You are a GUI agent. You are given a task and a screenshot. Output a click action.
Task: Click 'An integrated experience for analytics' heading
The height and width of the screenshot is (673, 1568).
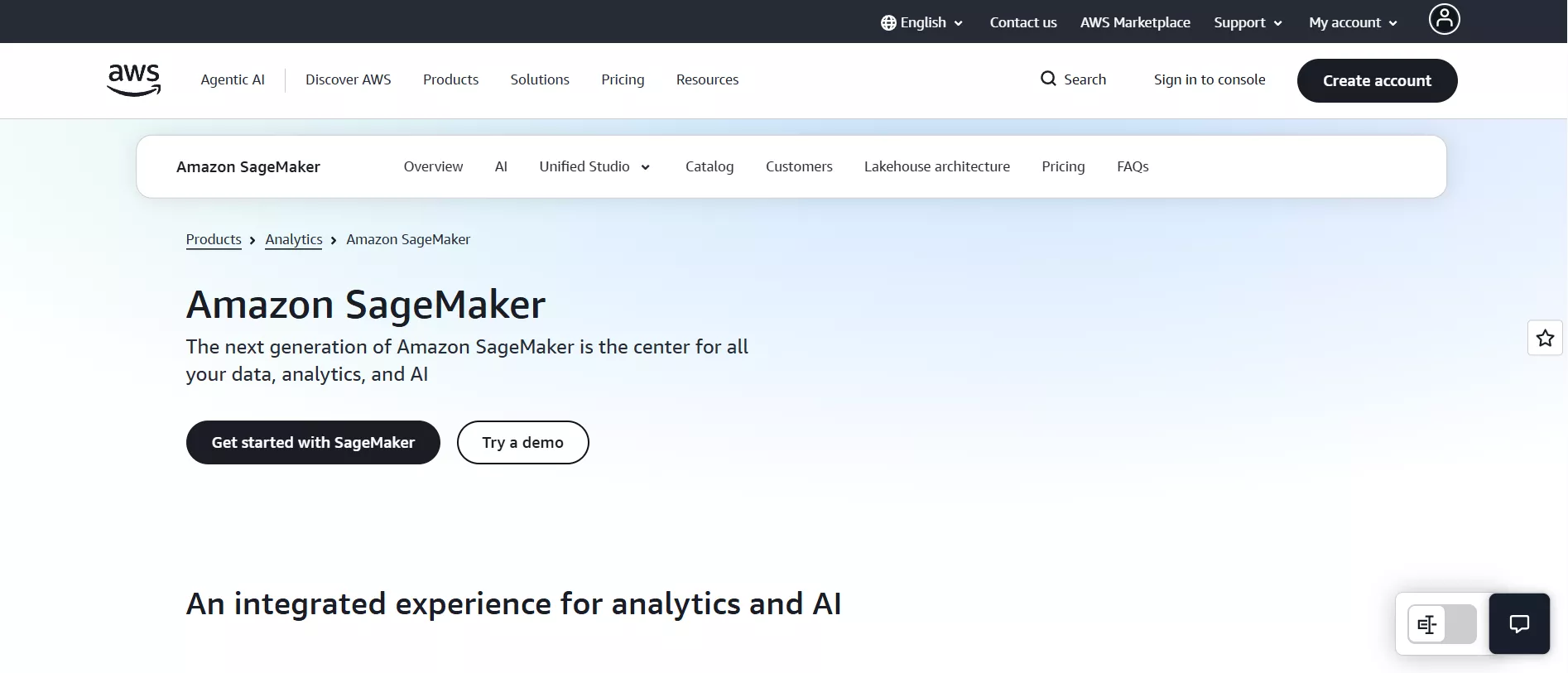[x=513, y=603]
